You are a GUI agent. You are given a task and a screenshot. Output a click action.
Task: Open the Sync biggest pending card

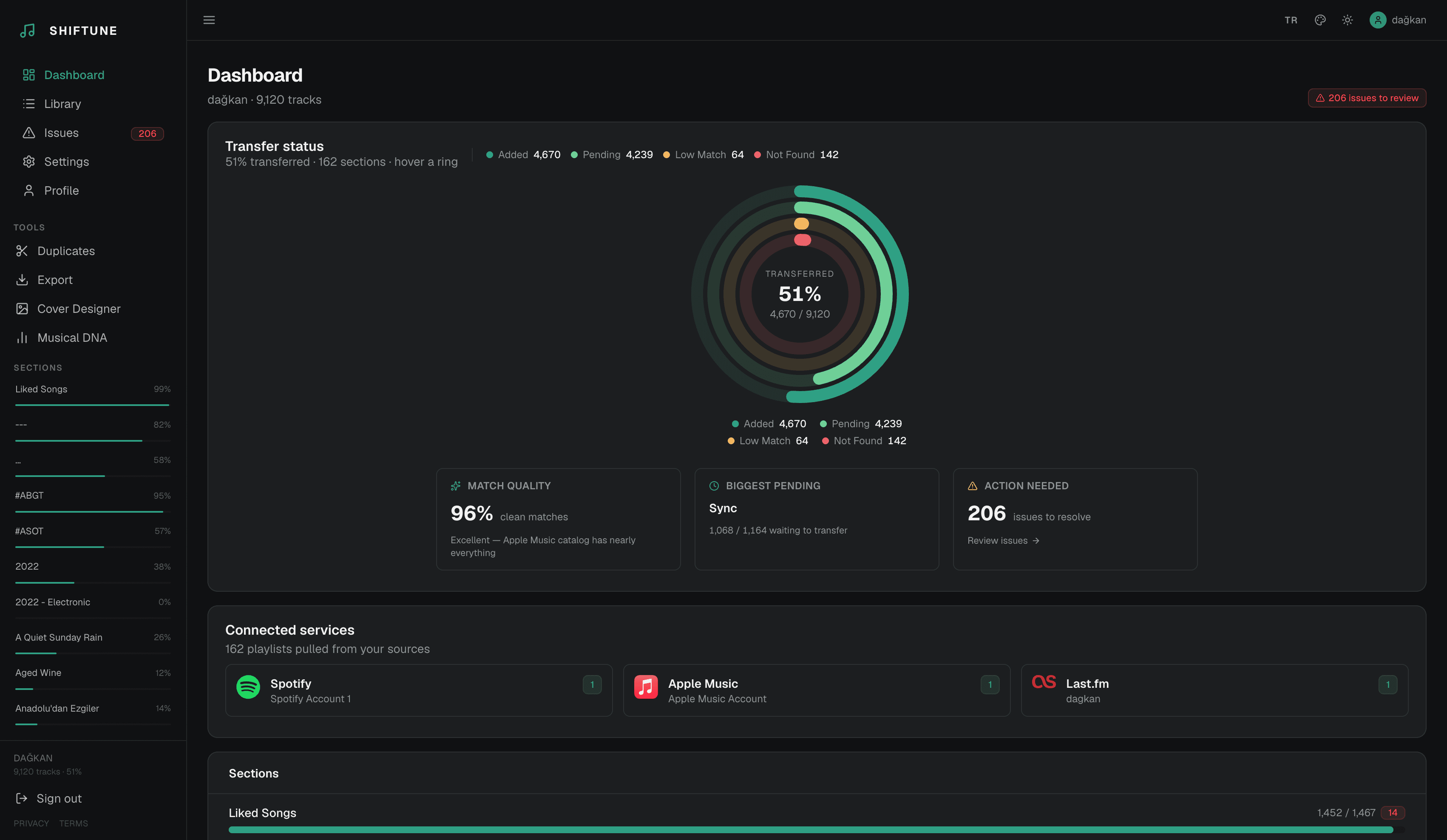pyautogui.click(x=817, y=519)
